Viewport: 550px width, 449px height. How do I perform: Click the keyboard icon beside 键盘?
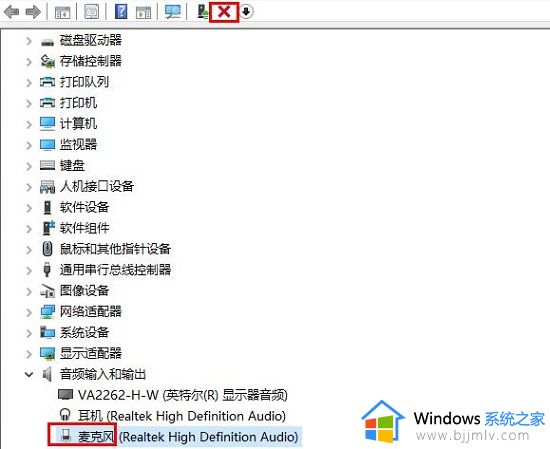pos(47,165)
